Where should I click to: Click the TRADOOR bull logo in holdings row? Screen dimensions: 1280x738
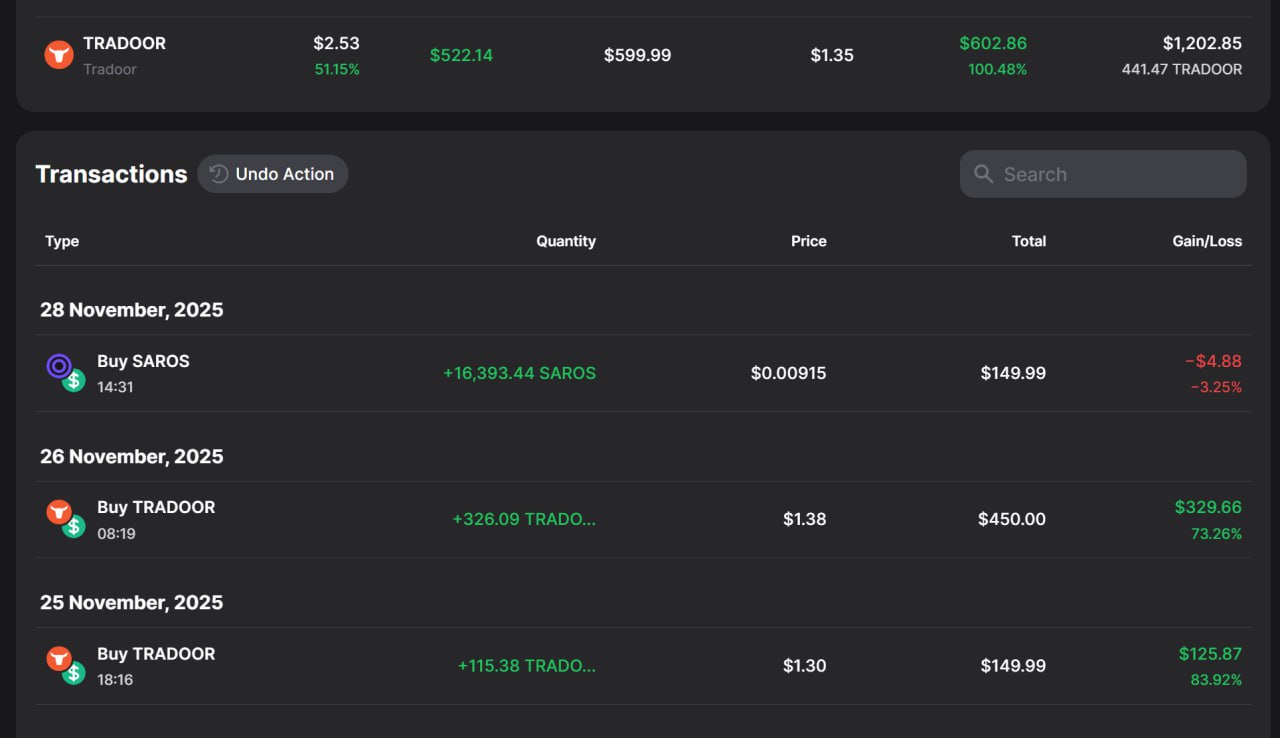click(x=59, y=55)
